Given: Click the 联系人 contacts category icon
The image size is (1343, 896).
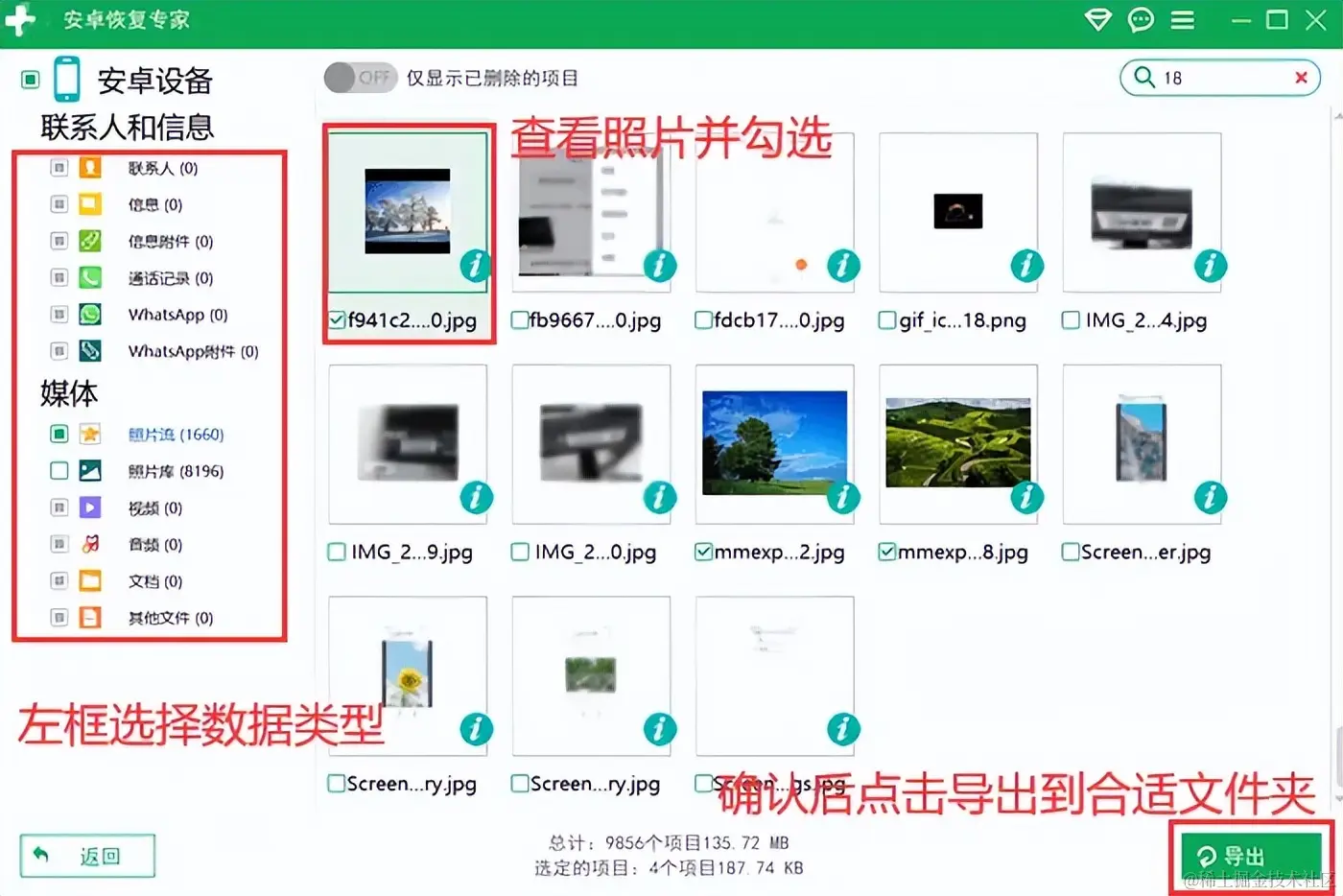Looking at the screenshot, I should (90, 168).
